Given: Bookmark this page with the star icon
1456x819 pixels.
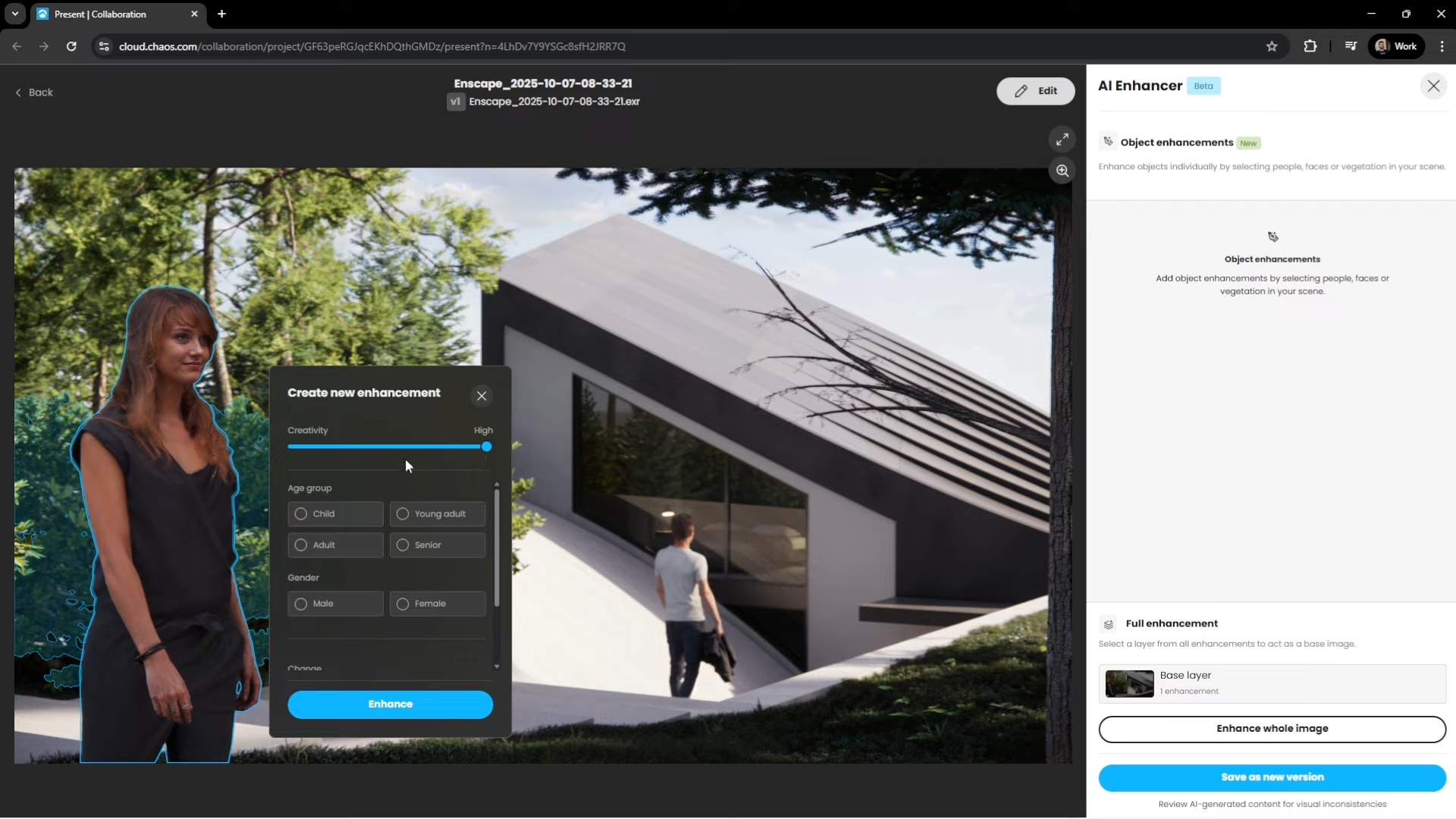Looking at the screenshot, I should (1272, 46).
